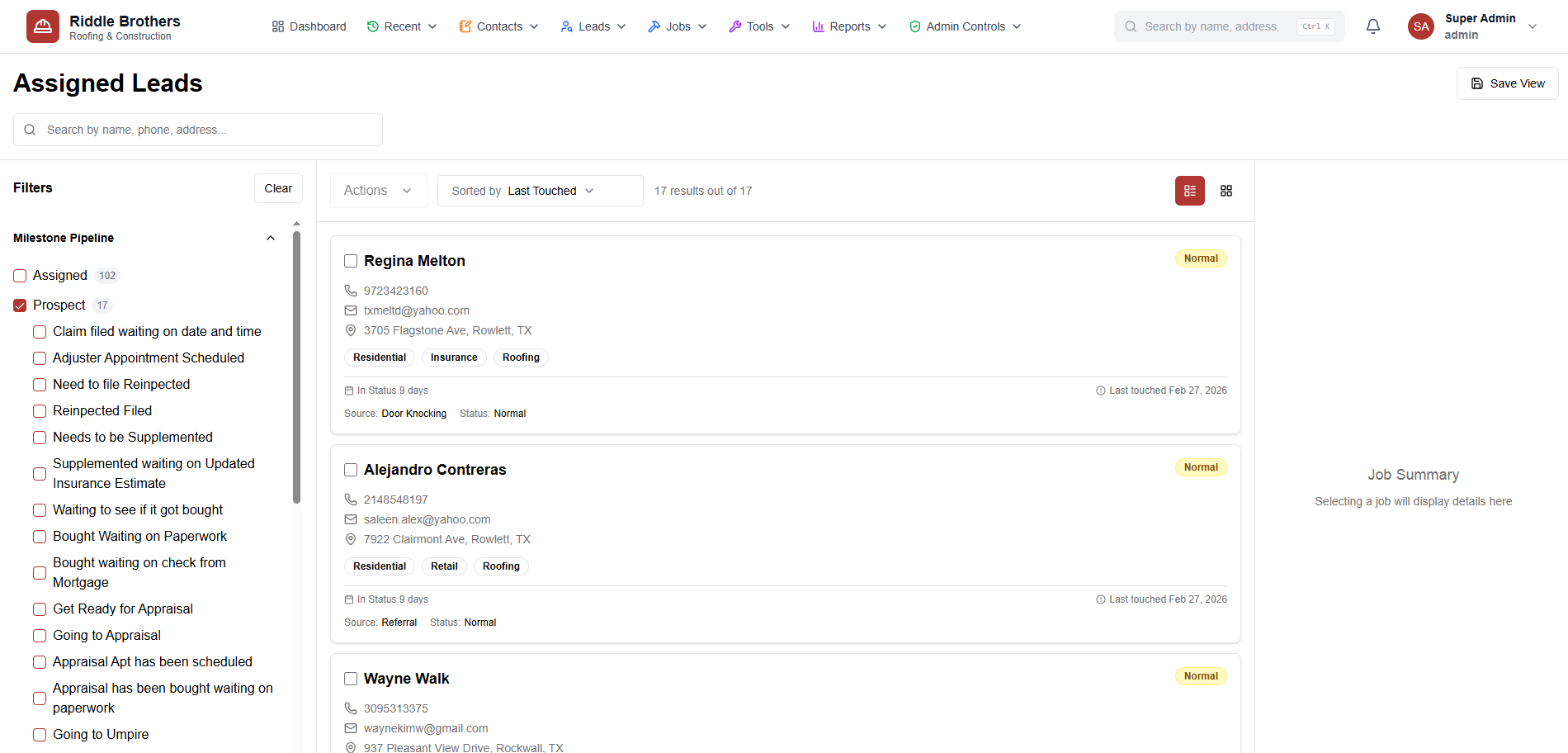The image size is (1568, 753).
Task: Open the Super Admin avatar menu
Action: [1420, 26]
